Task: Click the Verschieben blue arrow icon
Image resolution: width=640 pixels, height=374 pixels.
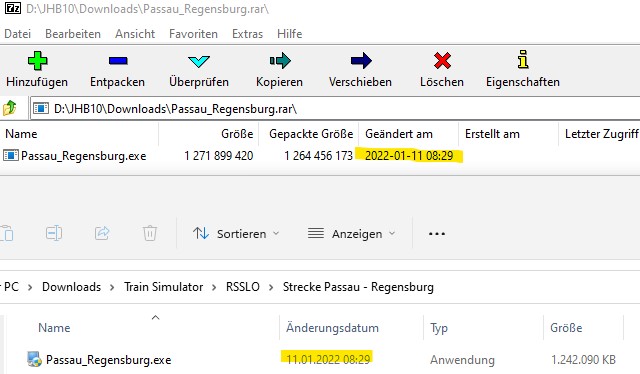Action: [361, 61]
